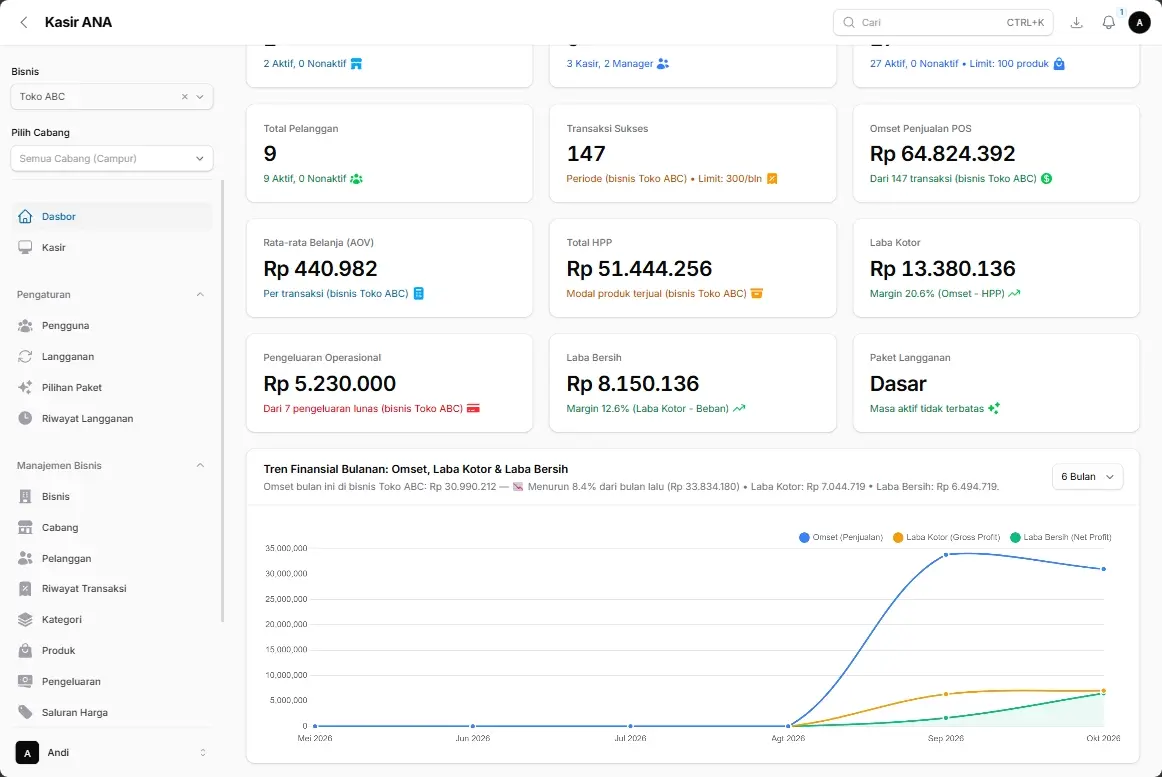Screen dimensions: 1162x777
Task: Open the Pelanggan menu item
Action: point(112,558)
